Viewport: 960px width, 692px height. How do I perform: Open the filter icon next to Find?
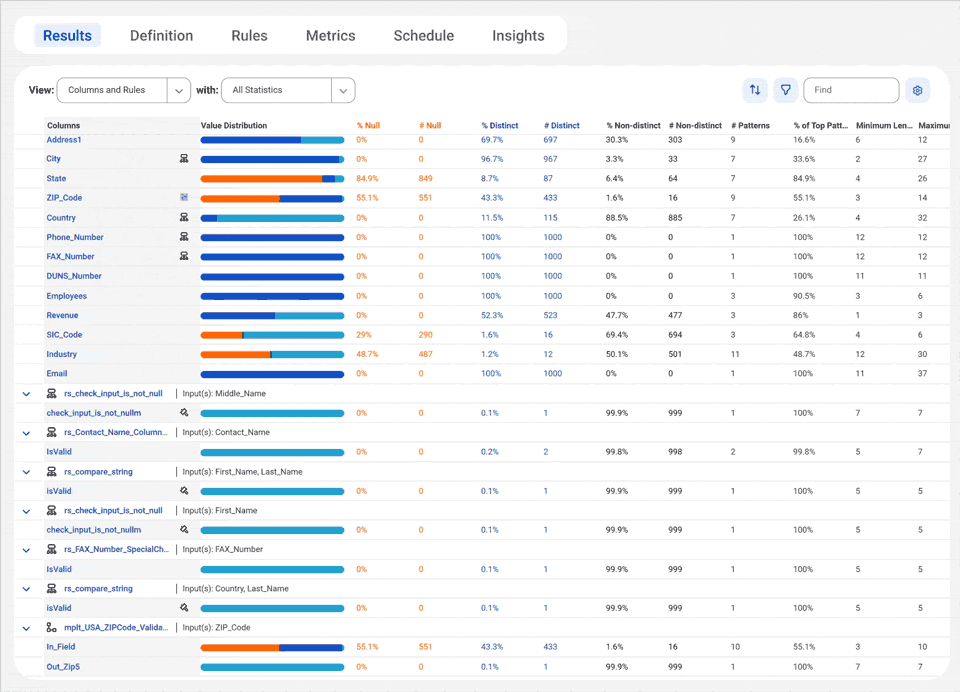(786, 90)
